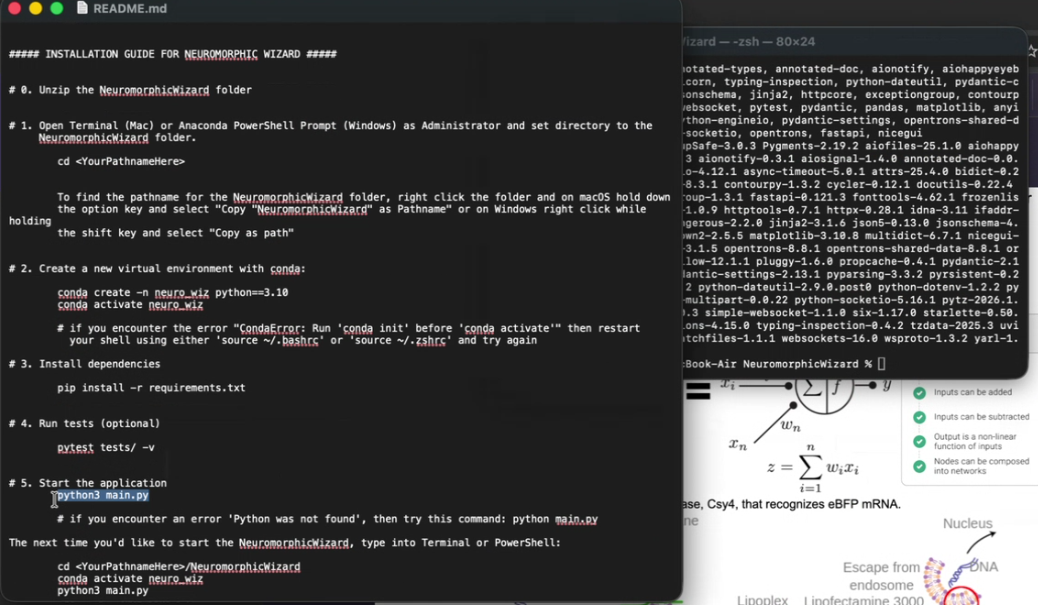Click the 'Csy4, that recognizes eBFP mRNA' text

tap(804, 504)
